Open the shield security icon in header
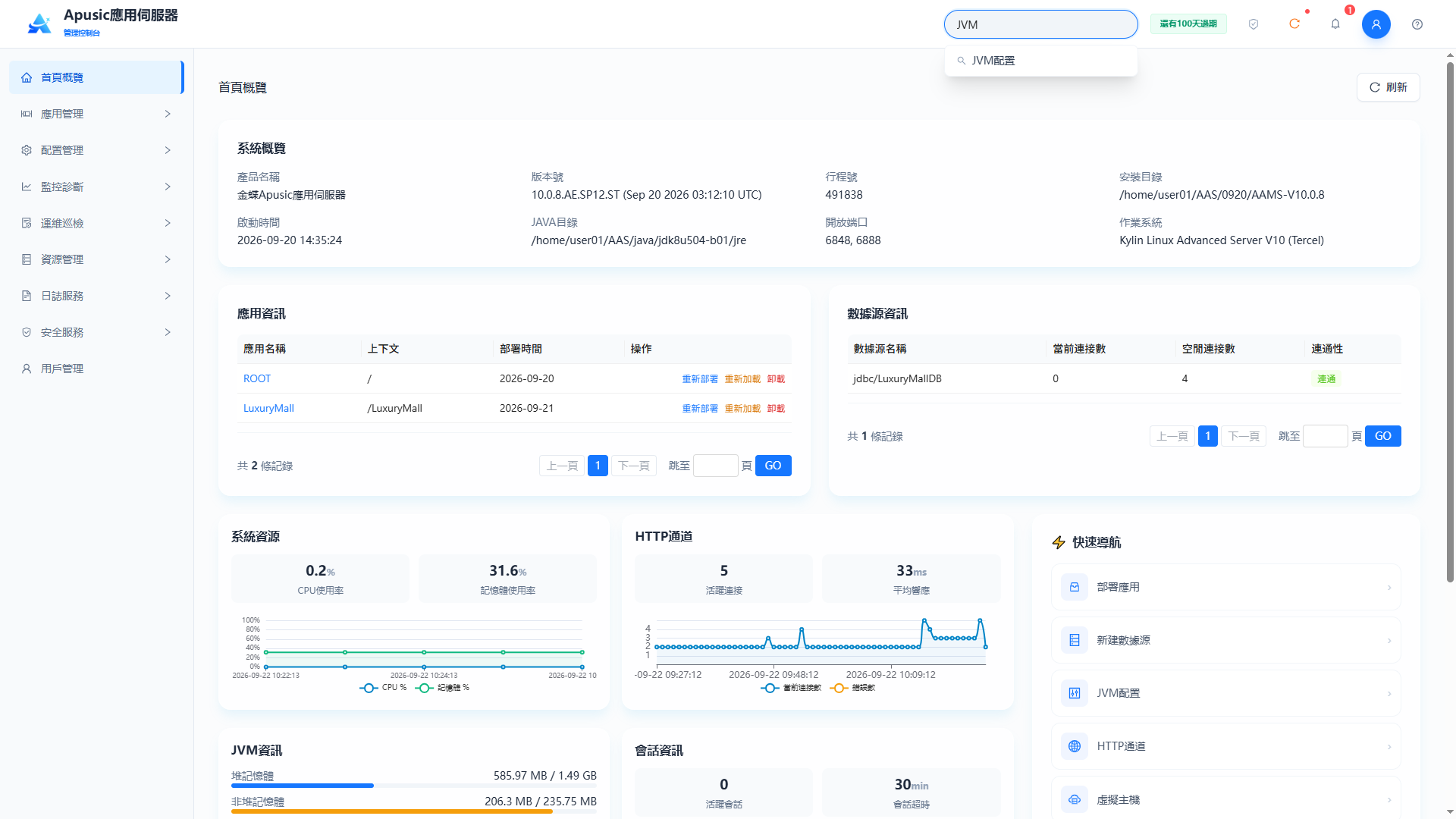This screenshot has height=819, width=1456. [1254, 24]
